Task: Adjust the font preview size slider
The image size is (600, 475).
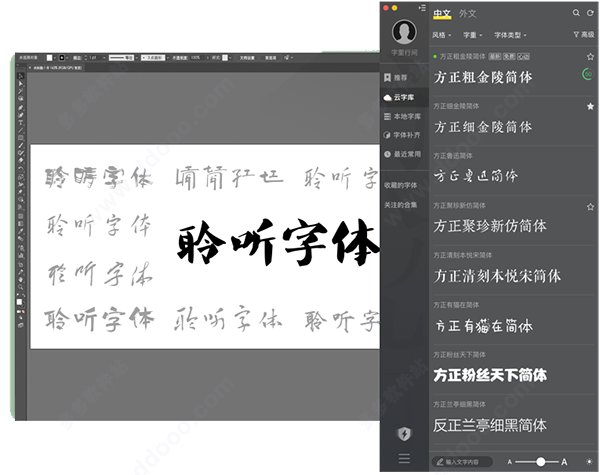Action: coord(540,462)
